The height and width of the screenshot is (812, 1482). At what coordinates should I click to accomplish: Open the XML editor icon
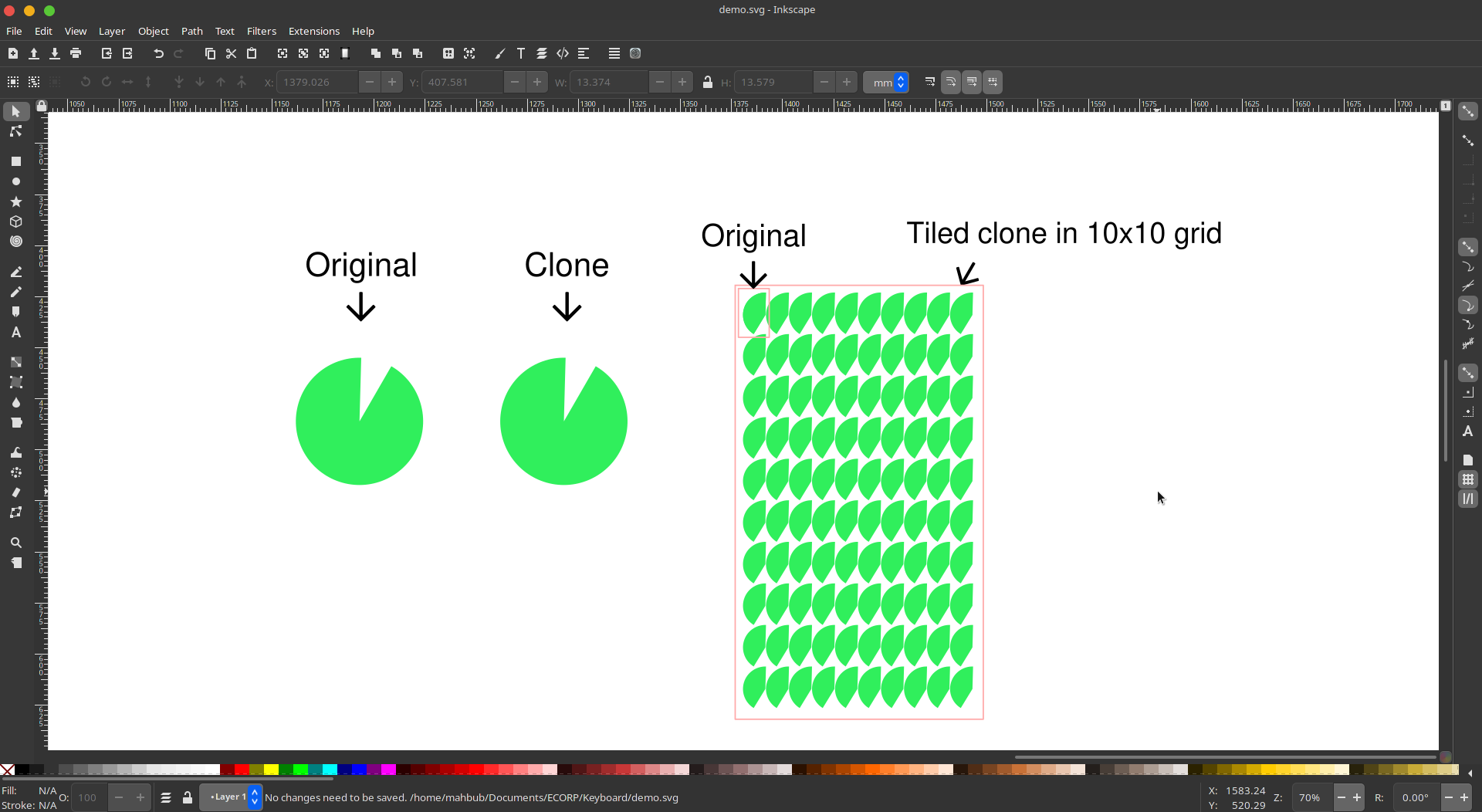[x=563, y=53]
